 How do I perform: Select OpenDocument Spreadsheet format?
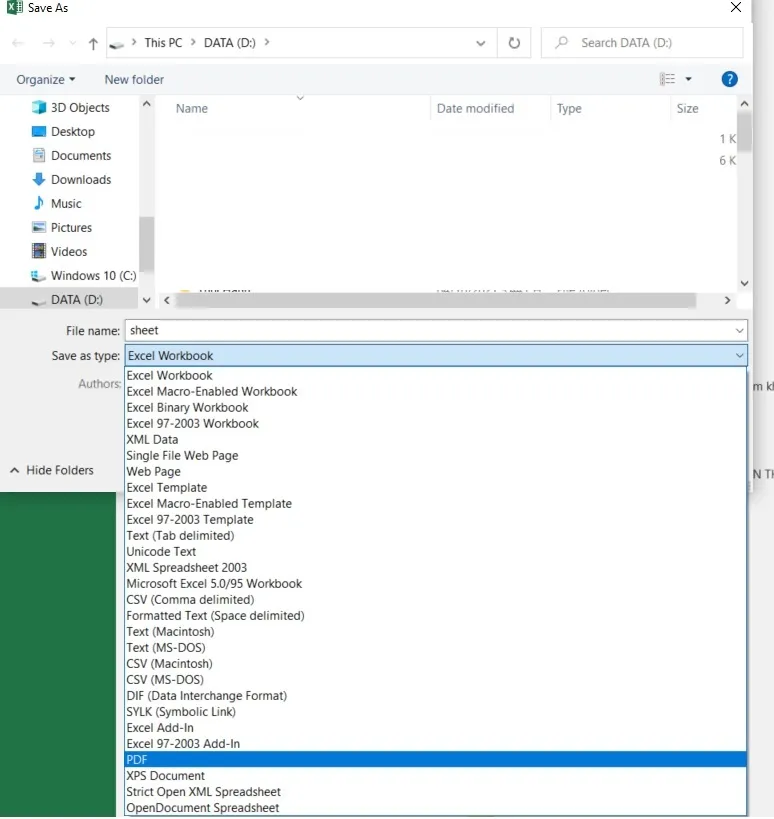(203, 808)
